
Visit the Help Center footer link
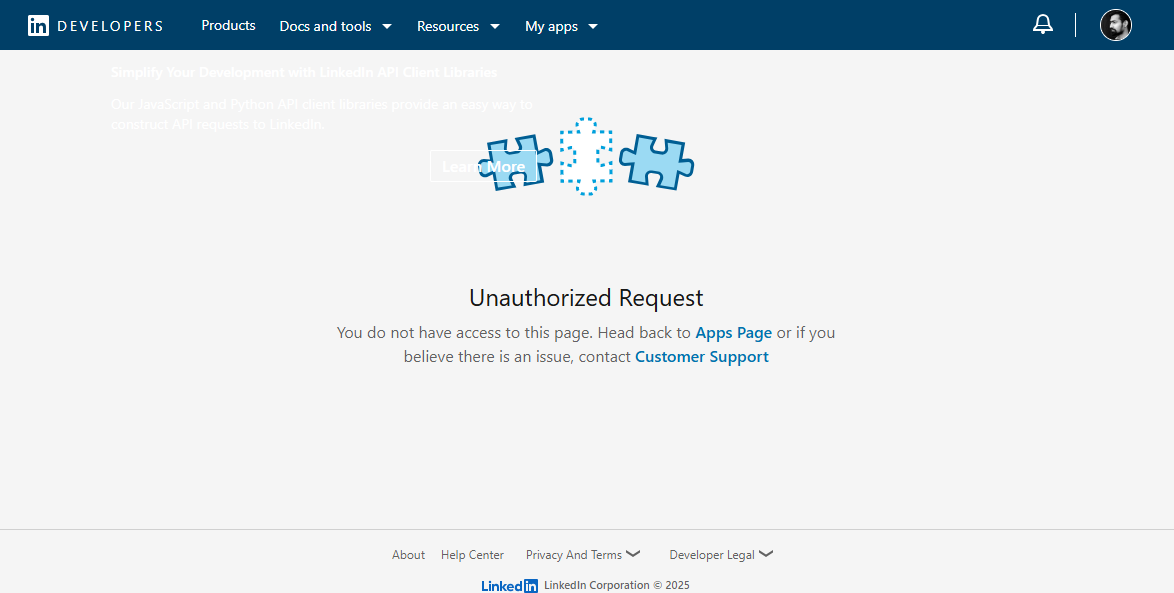pyautogui.click(x=472, y=555)
